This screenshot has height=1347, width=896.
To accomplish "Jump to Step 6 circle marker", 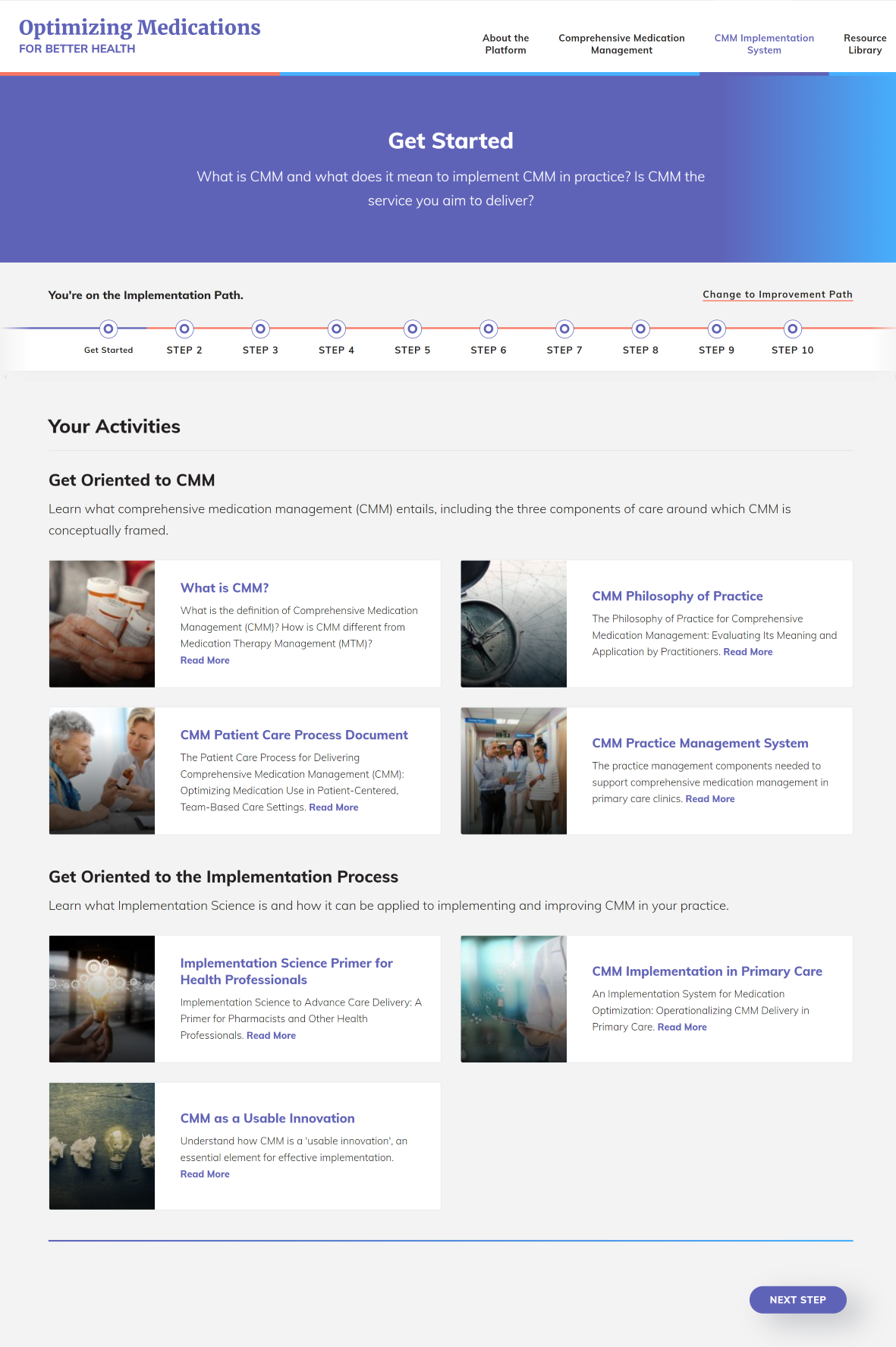I will pyautogui.click(x=489, y=329).
